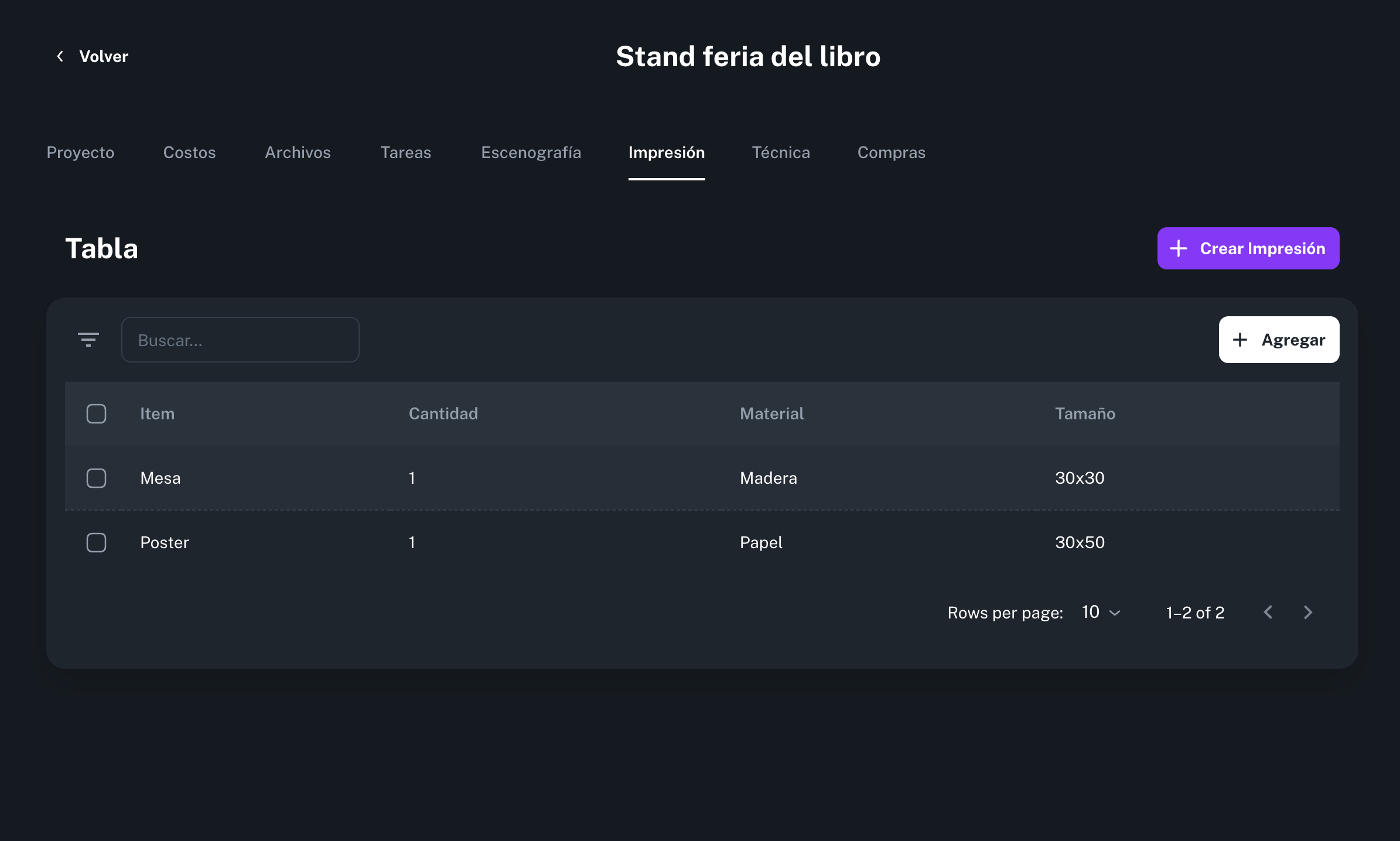Switch to the Costos tab
1400x841 pixels.
click(x=189, y=152)
